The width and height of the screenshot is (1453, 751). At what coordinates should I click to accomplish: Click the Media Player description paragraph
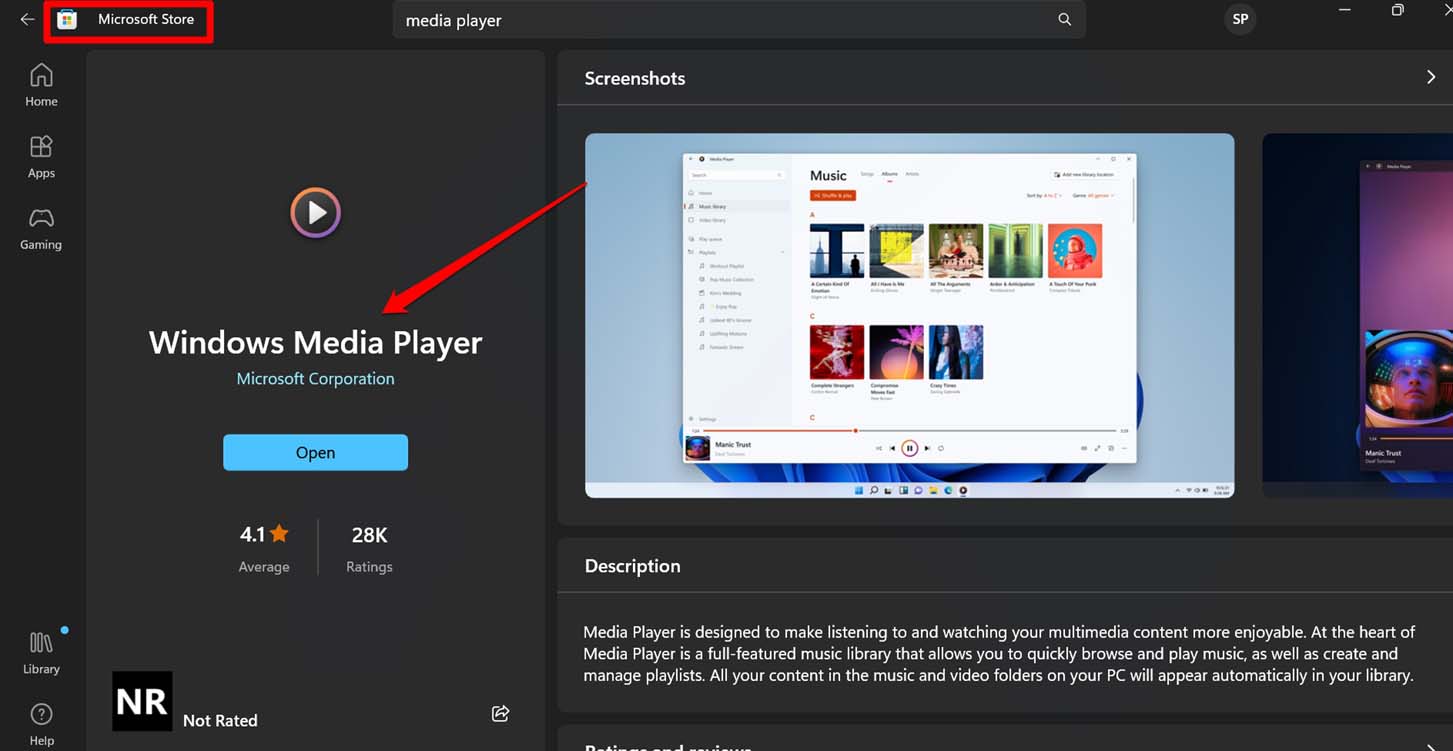coord(1000,653)
